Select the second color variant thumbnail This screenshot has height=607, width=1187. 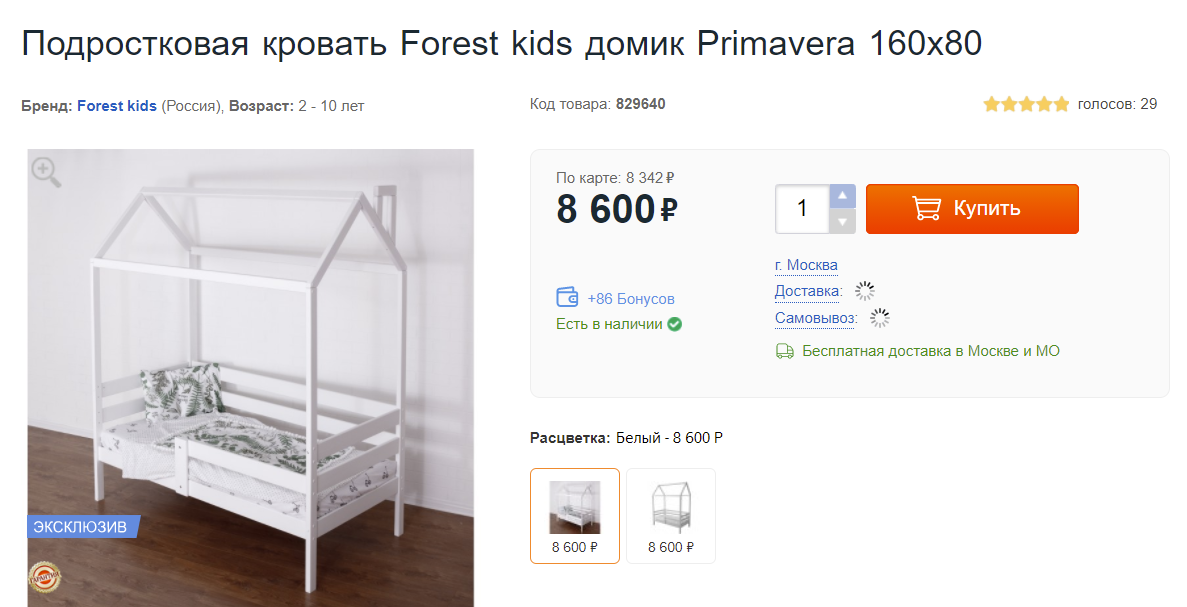coord(671,515)
